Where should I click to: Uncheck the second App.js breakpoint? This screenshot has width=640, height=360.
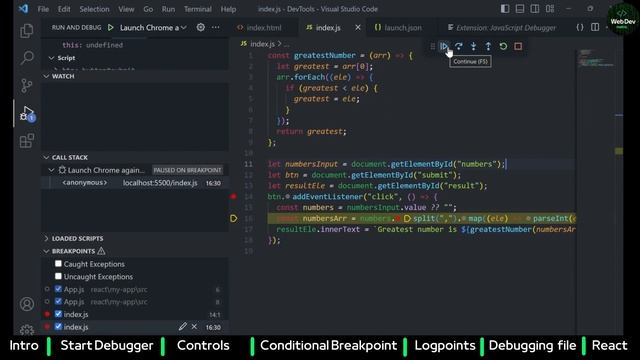tap(58, 302)
